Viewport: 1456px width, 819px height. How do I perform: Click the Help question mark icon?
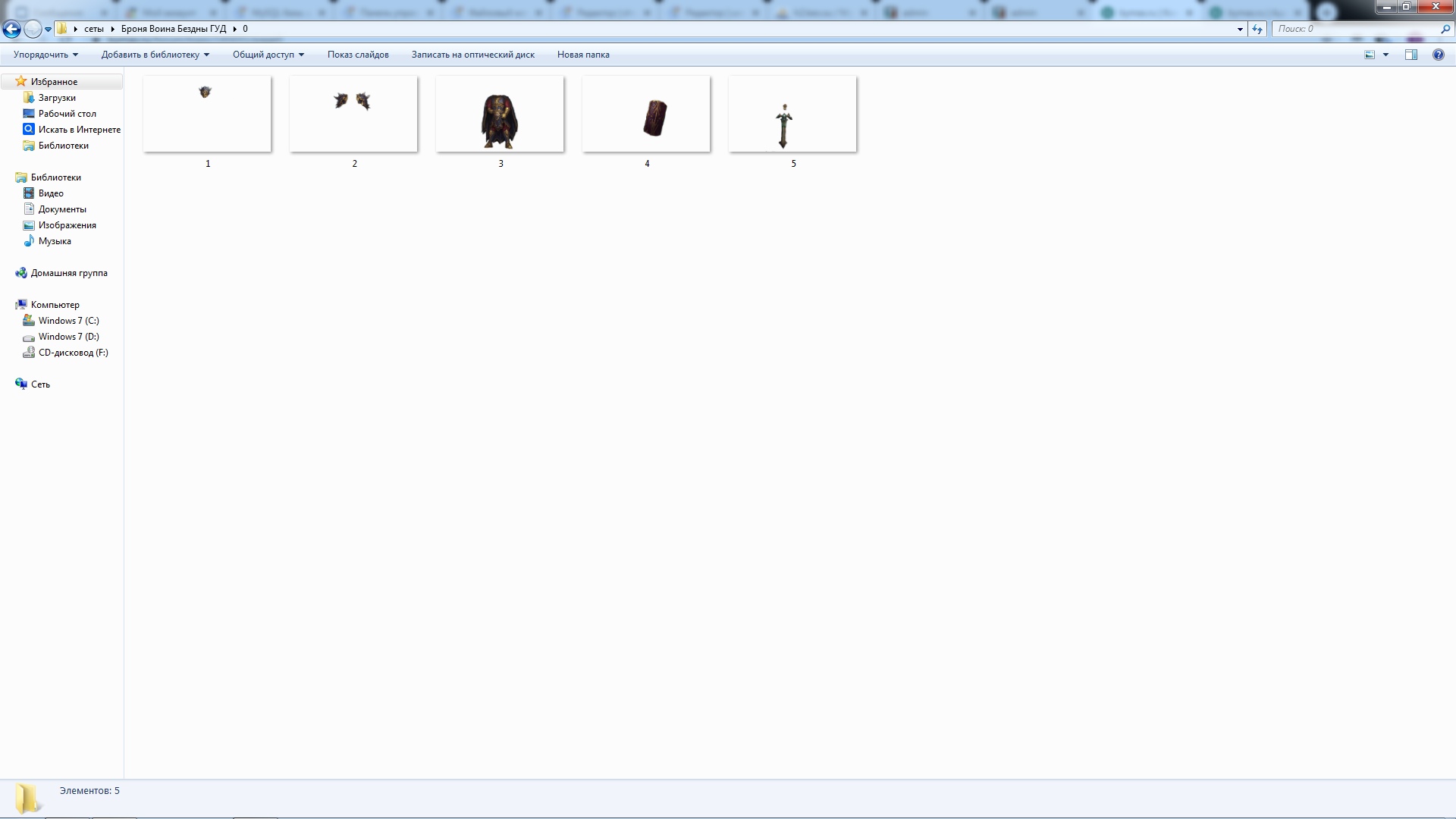[1438, 55]
